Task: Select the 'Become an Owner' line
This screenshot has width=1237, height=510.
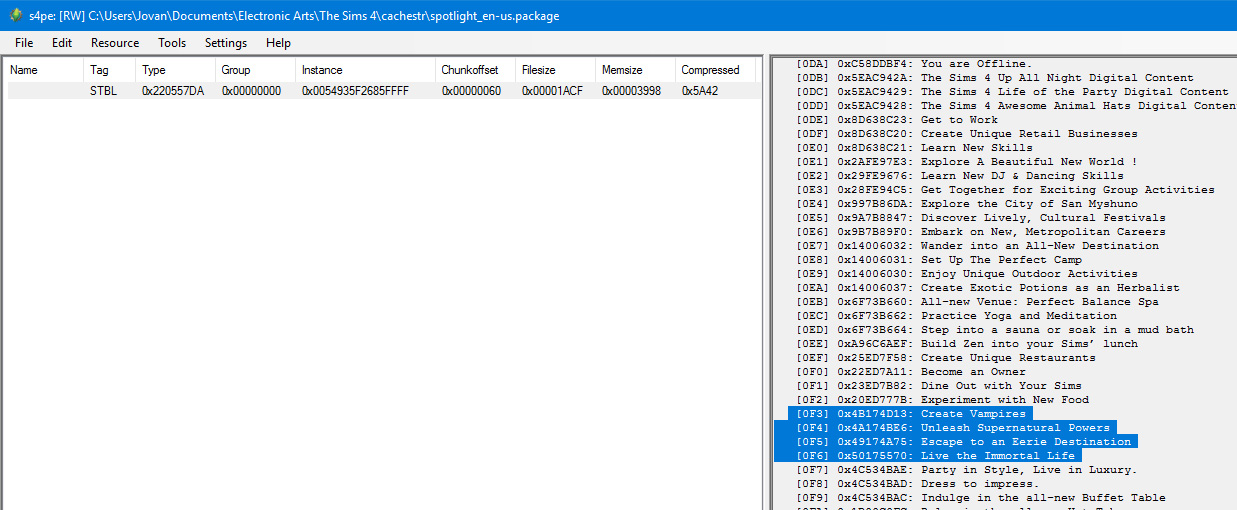Action: coord(911,372)
